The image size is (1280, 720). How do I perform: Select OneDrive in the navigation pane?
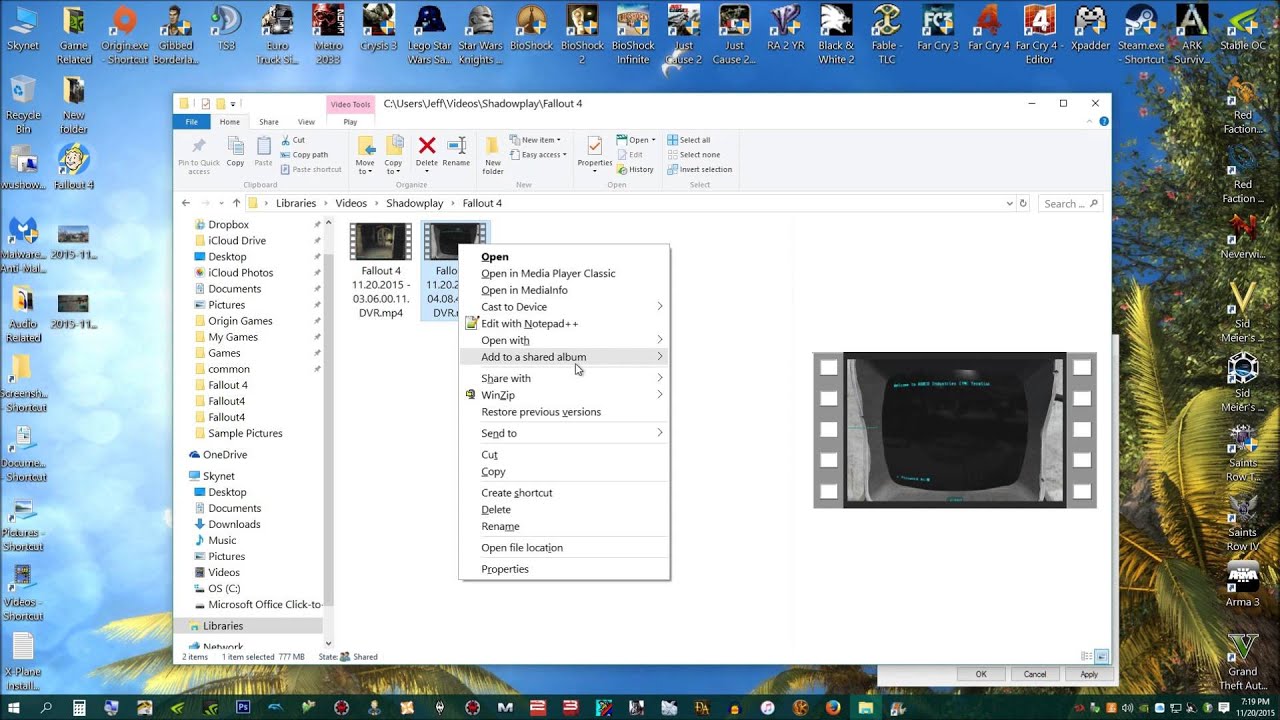pos(225,454)
